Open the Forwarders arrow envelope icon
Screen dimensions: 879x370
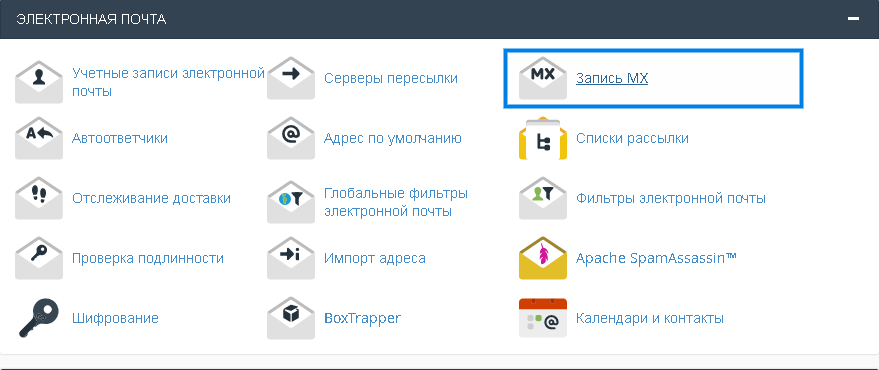pos(290,78)
